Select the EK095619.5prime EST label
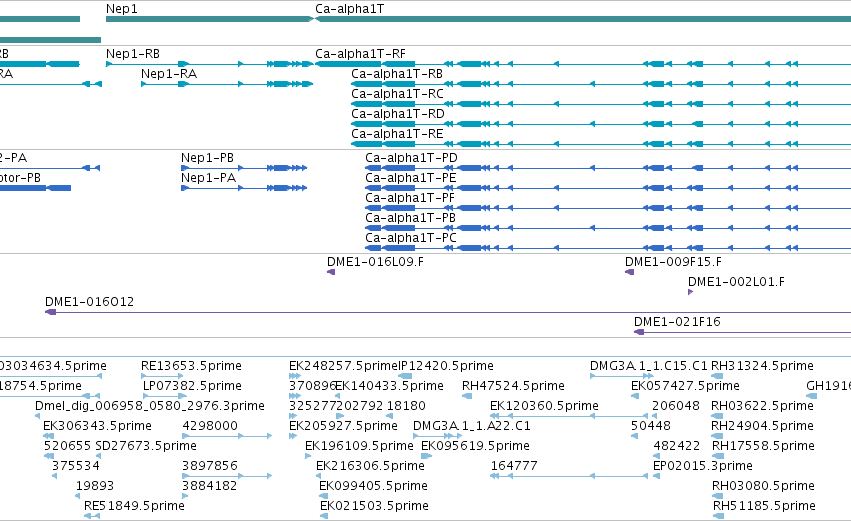The height and width of the screenshot is (521, 851). click(x=475, y=447)
